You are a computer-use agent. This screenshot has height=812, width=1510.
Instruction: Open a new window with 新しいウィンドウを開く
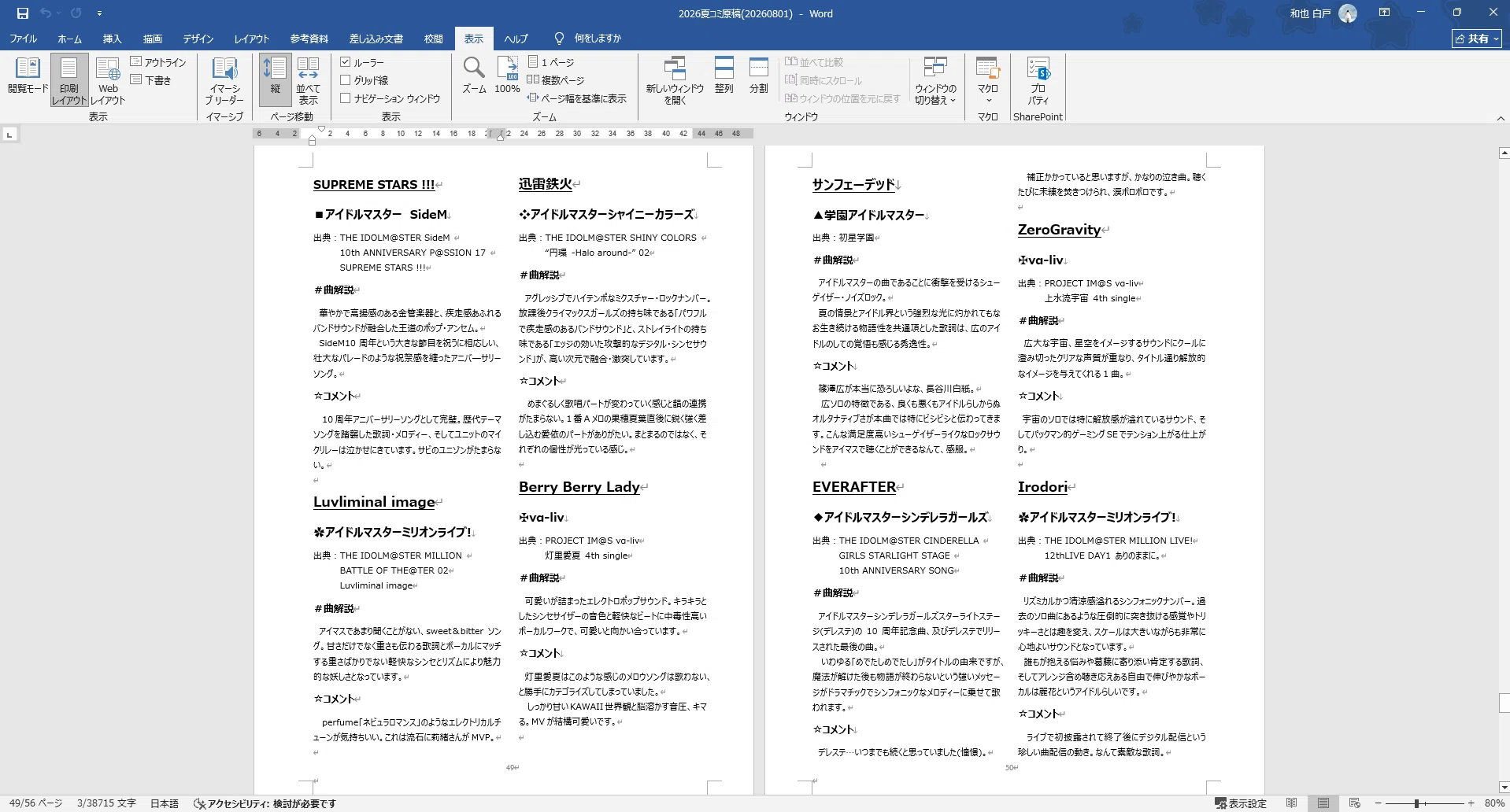click(x=675, y=80)
